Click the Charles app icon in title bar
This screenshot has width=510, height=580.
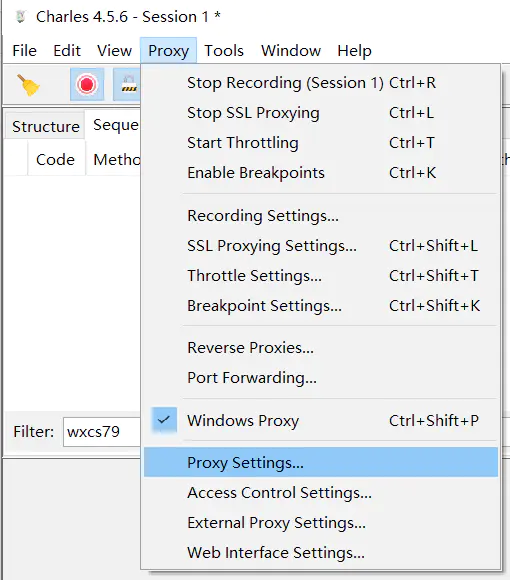tap(21, 17)
